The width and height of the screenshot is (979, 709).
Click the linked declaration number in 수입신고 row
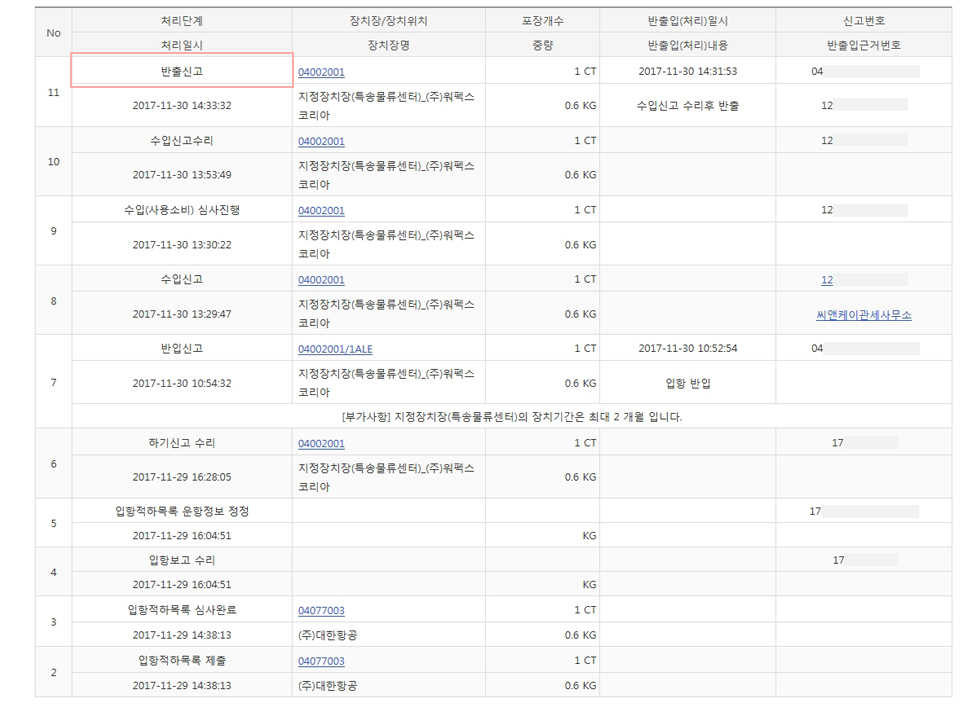[827, 280]
